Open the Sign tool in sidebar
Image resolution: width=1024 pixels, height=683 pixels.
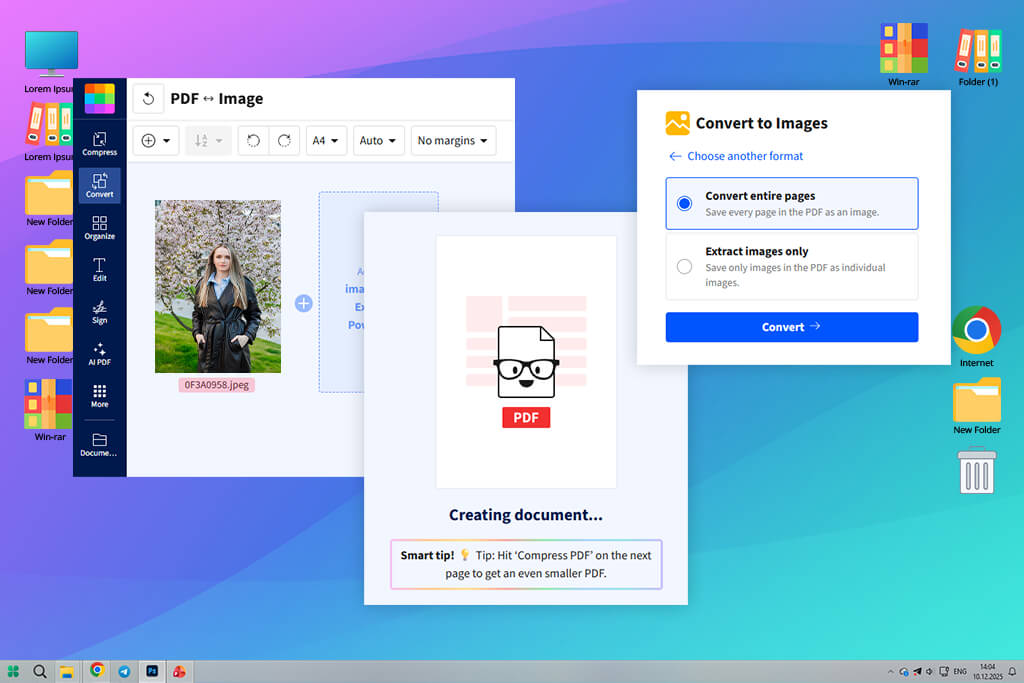click(99, 312)
